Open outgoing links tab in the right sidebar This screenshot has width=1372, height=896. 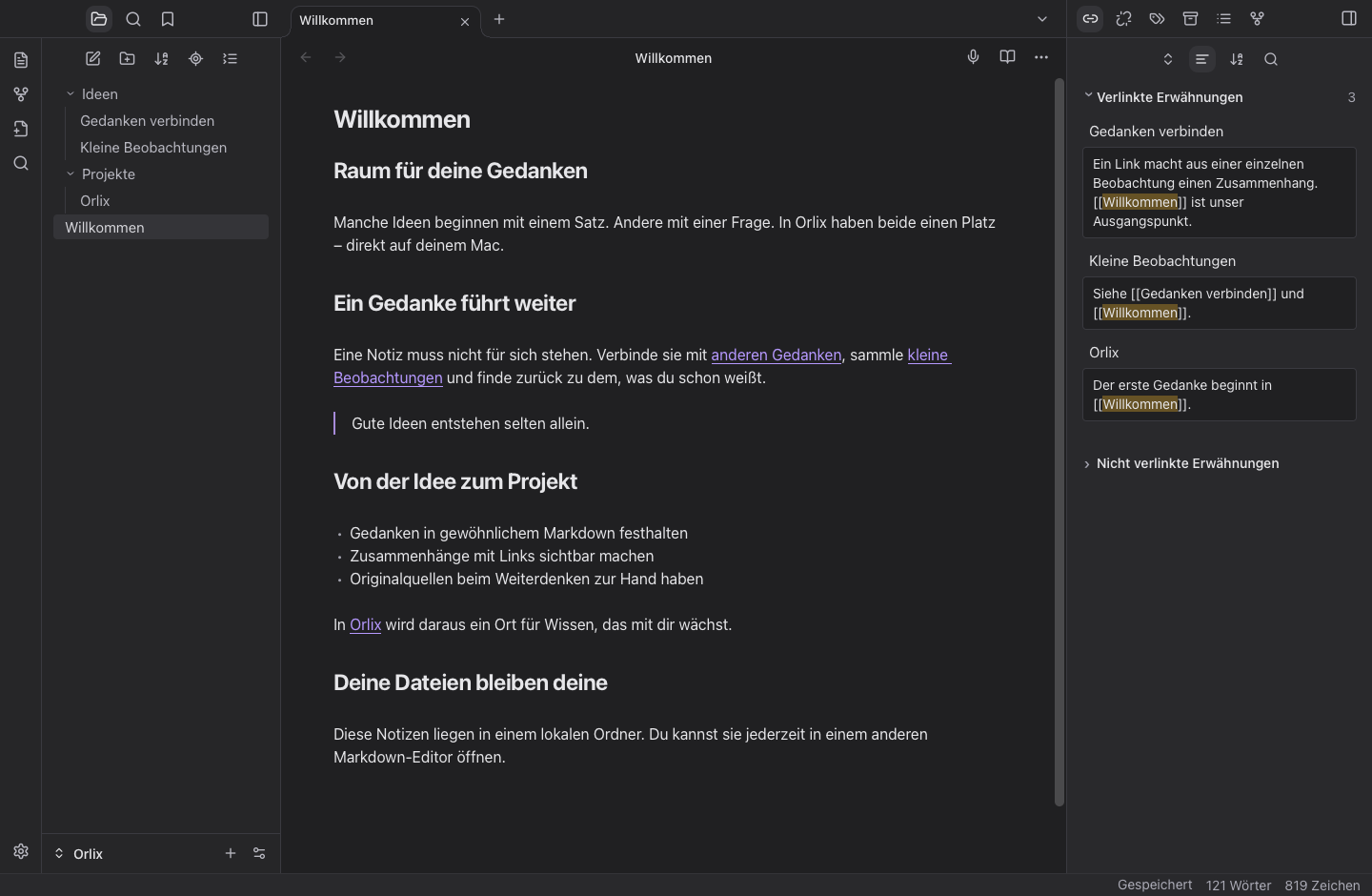pyautogui.click(x=1124, y=19)
